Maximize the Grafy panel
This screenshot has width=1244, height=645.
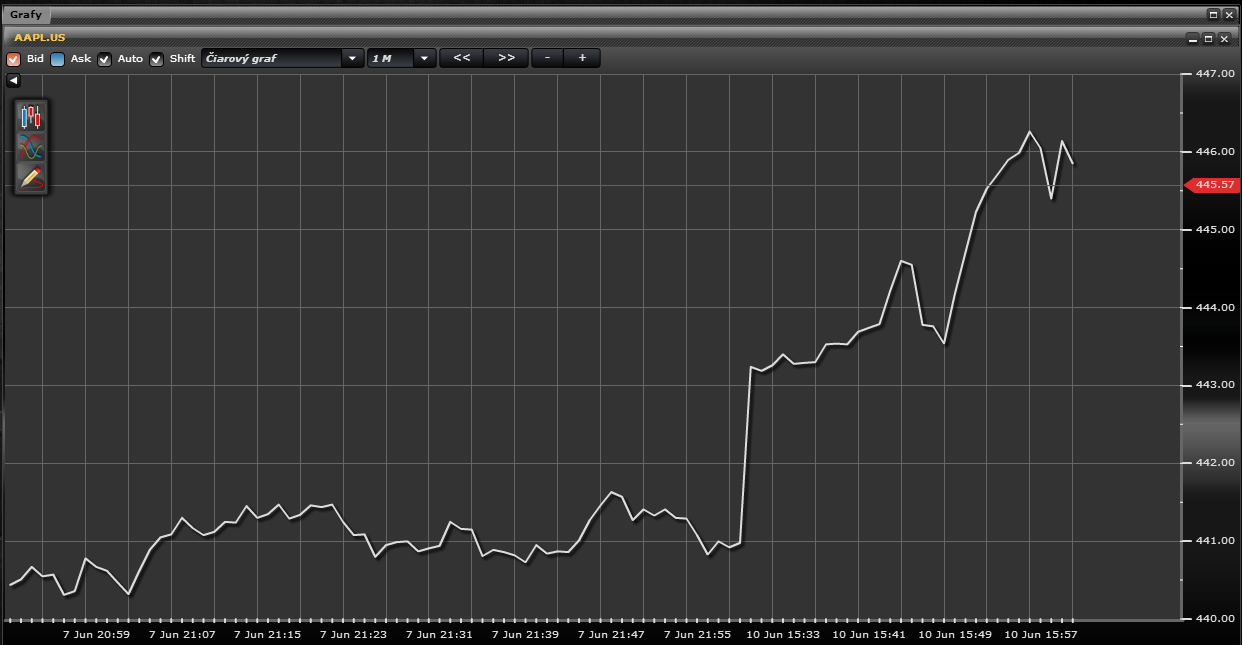click(x=1213, y=15)
